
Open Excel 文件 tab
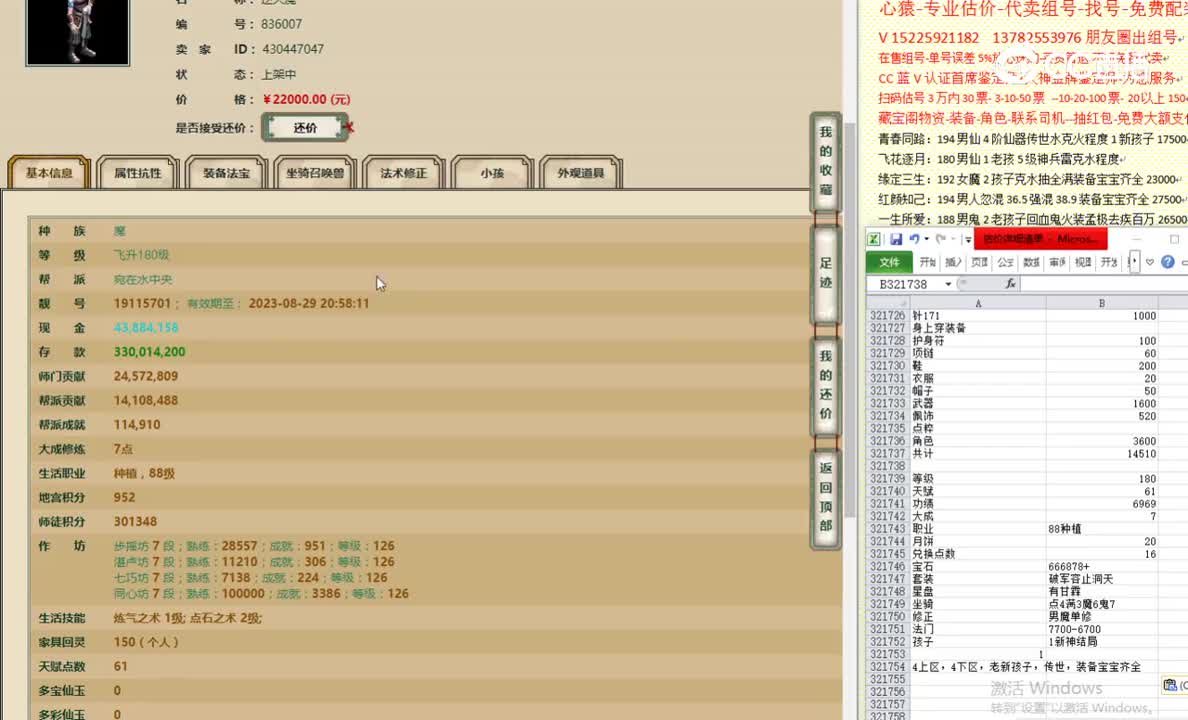tap(889, 262)
